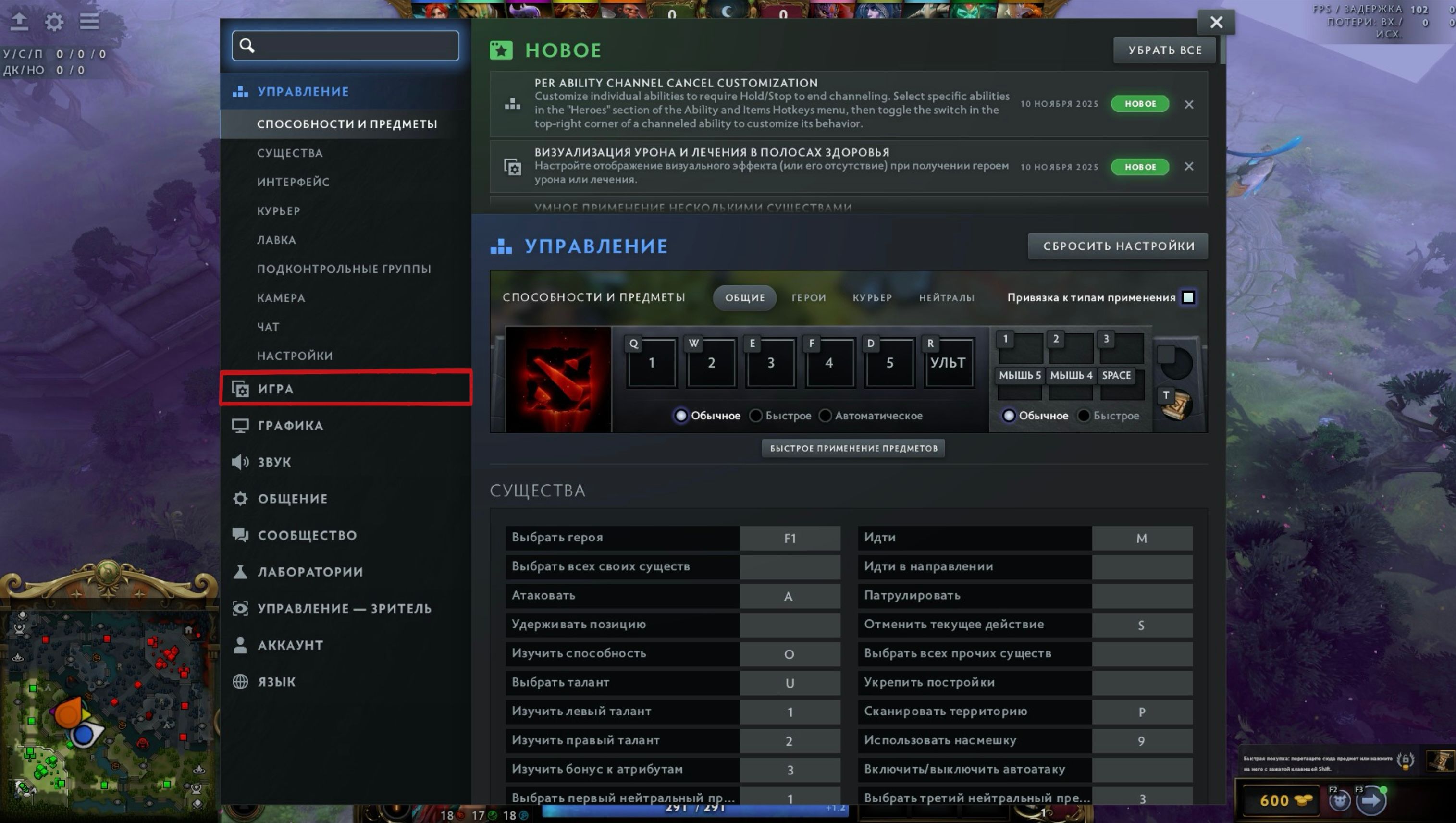The height and width of the screenshot is (823, 1456).
Task: Open ЛАБОРАТОРИИ via its flask icon
Action: tap(241, 571)
